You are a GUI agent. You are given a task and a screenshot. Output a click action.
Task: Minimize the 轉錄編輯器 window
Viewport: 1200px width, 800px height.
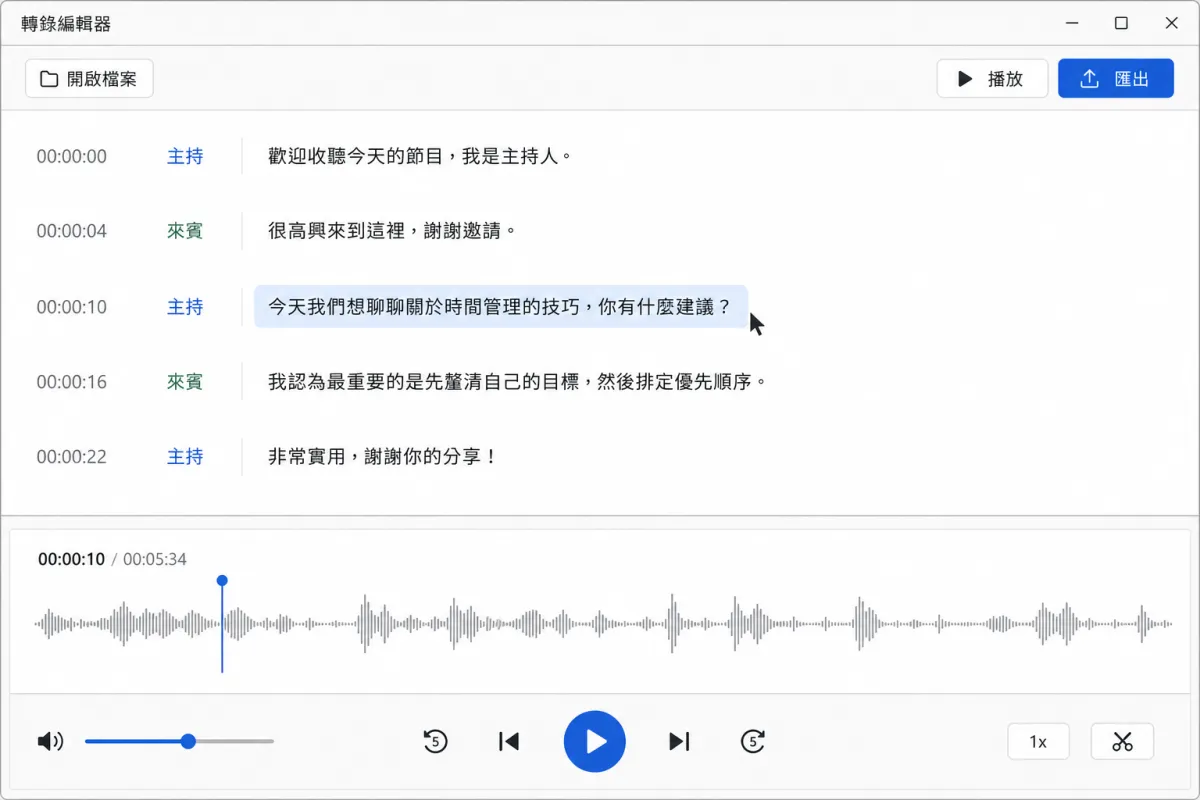[1072, 23]
